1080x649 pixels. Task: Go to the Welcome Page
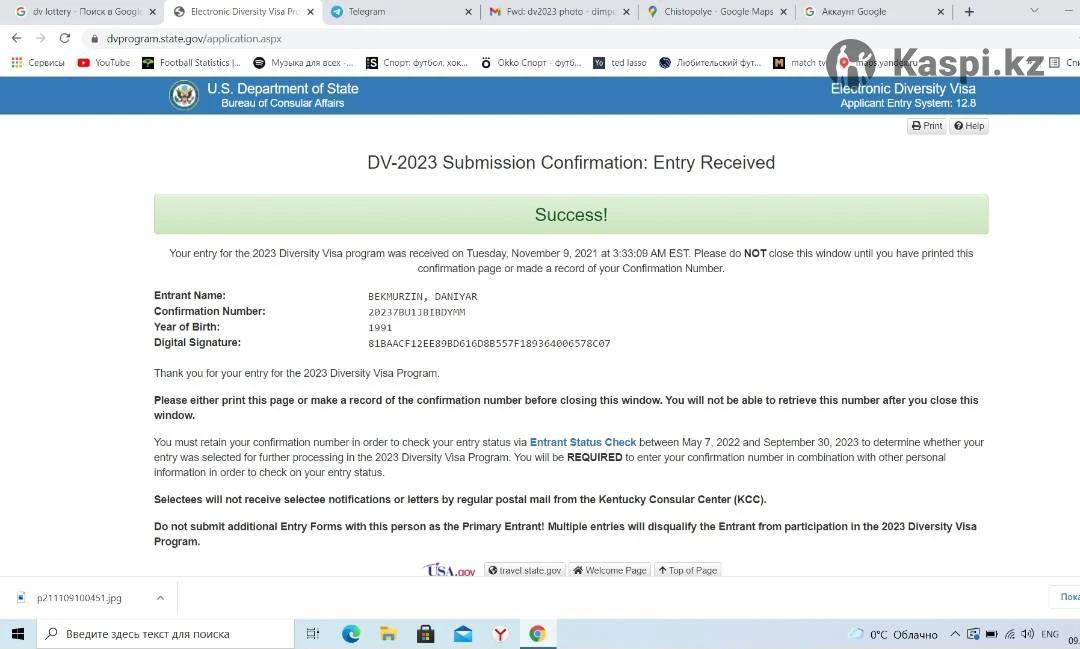click(x=609, y=570)
